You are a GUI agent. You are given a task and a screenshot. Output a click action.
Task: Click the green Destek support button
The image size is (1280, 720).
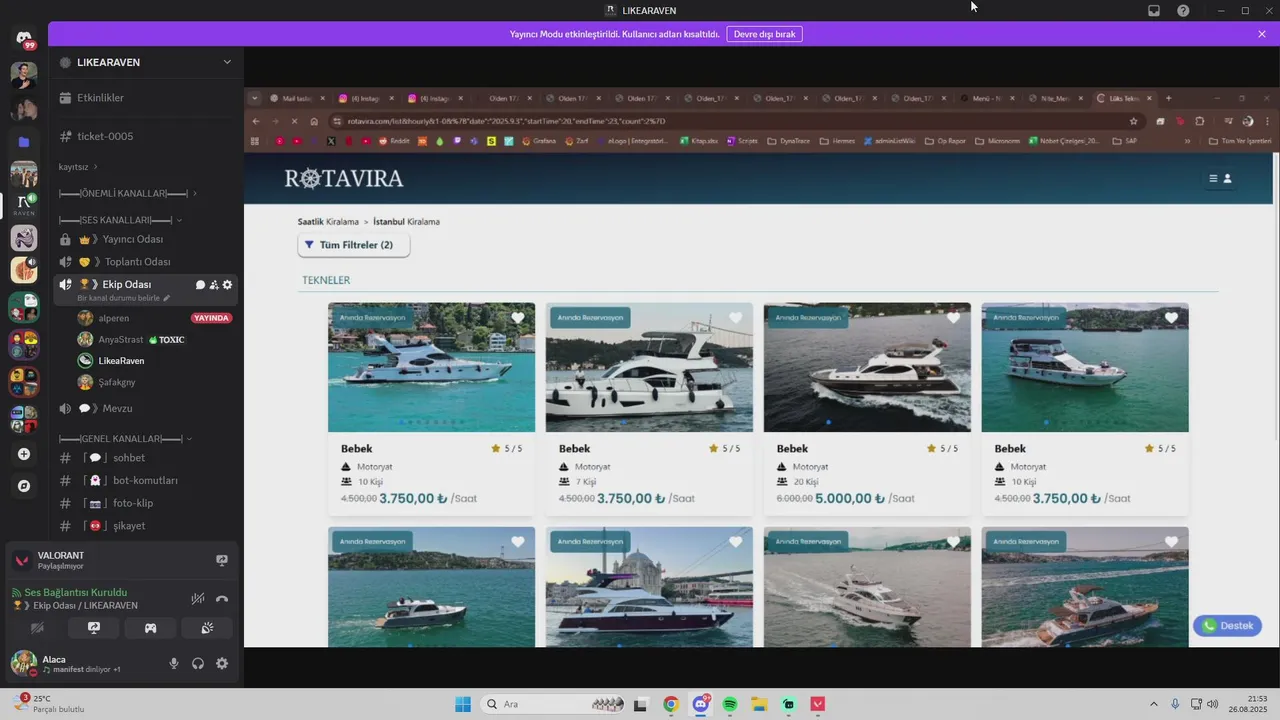coord(1227,626)
